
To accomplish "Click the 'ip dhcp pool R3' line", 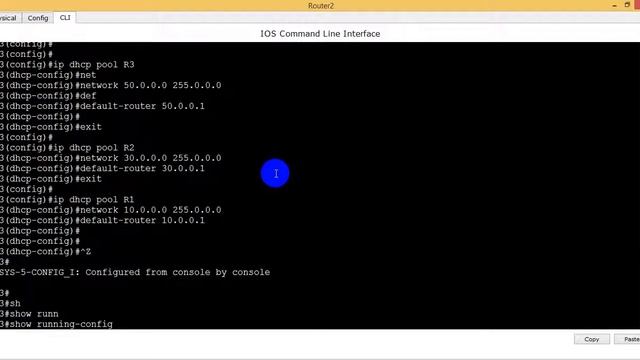I will pyautogui.click(x=67, y=64).
